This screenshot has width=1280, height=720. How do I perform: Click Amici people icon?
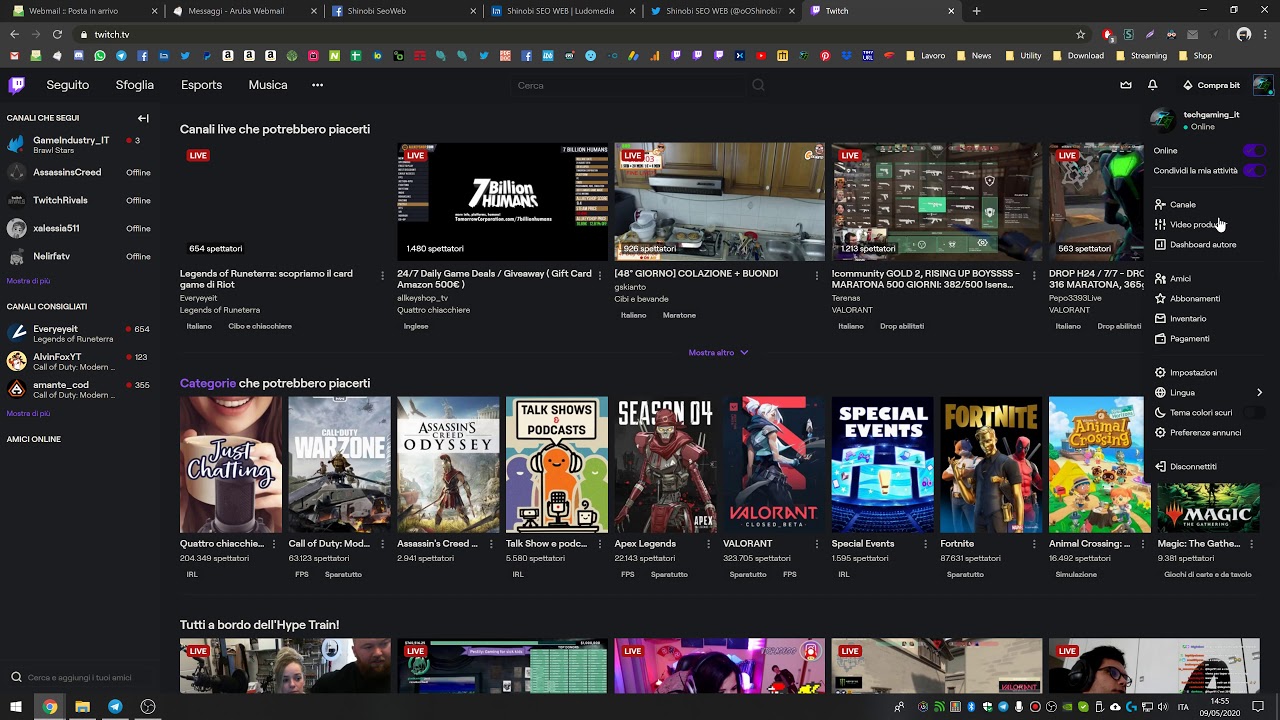(x=1160, y=278)
